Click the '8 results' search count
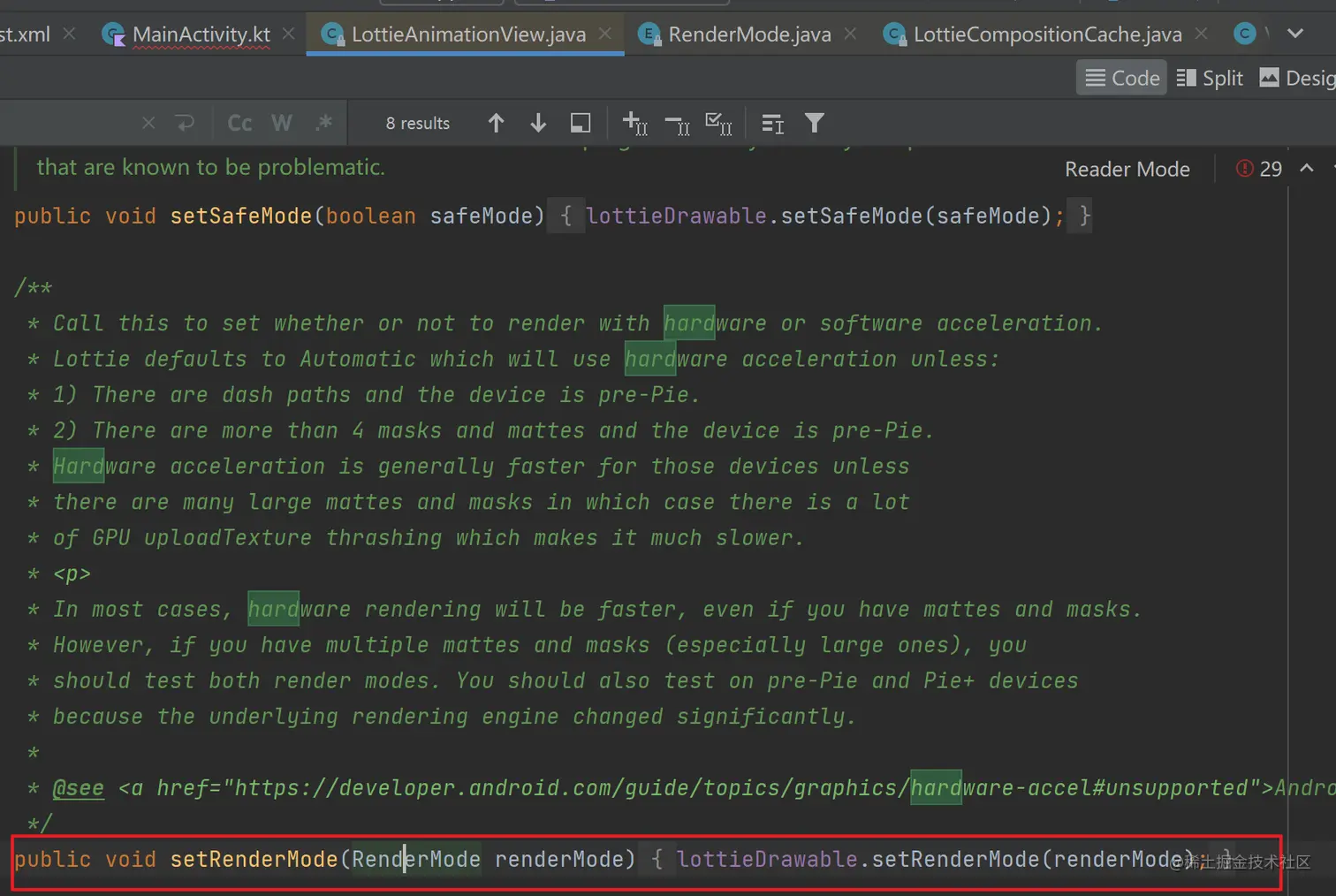 click(x=417, y=123)
